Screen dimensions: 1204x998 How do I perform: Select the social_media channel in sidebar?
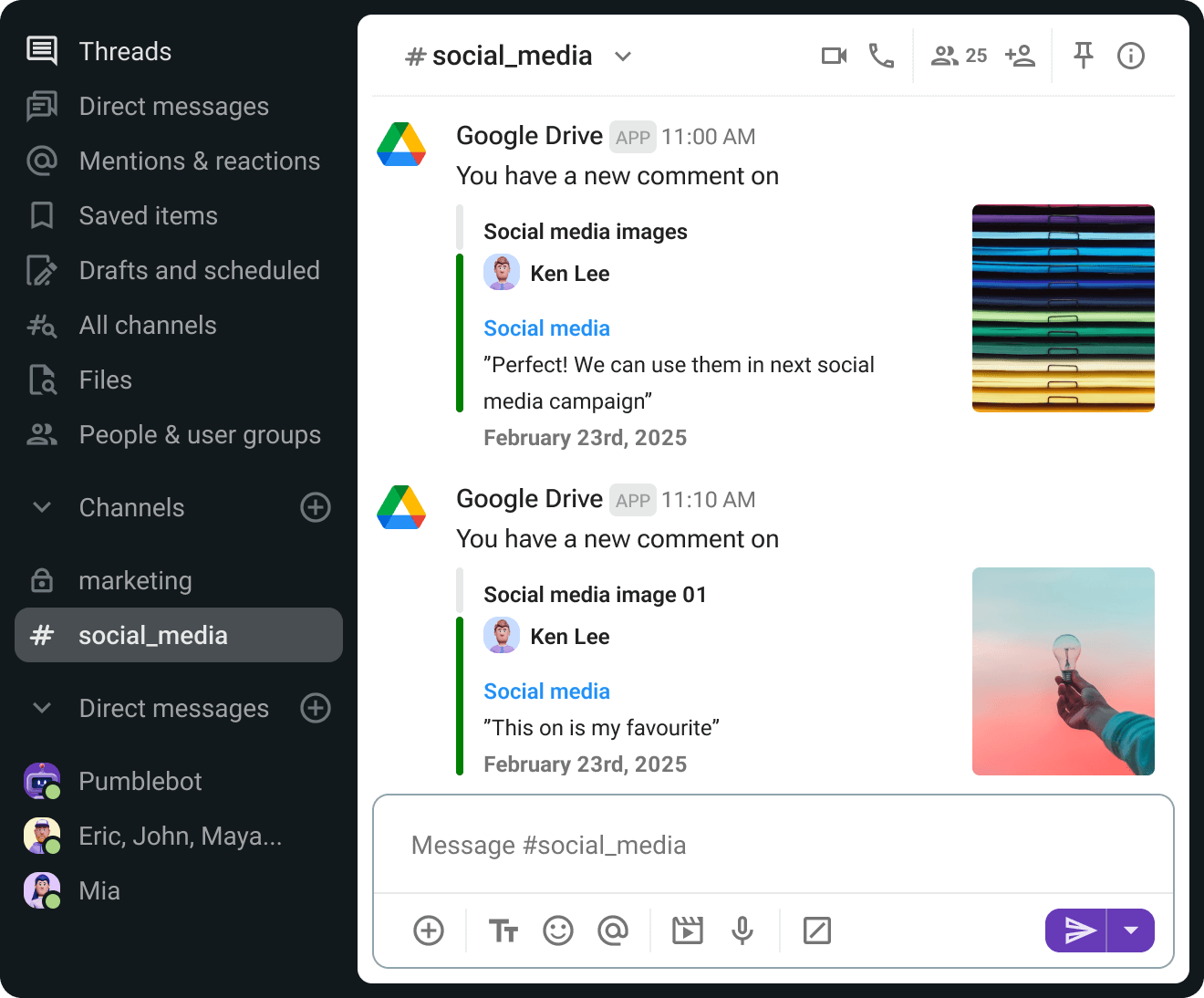[179, 635]
